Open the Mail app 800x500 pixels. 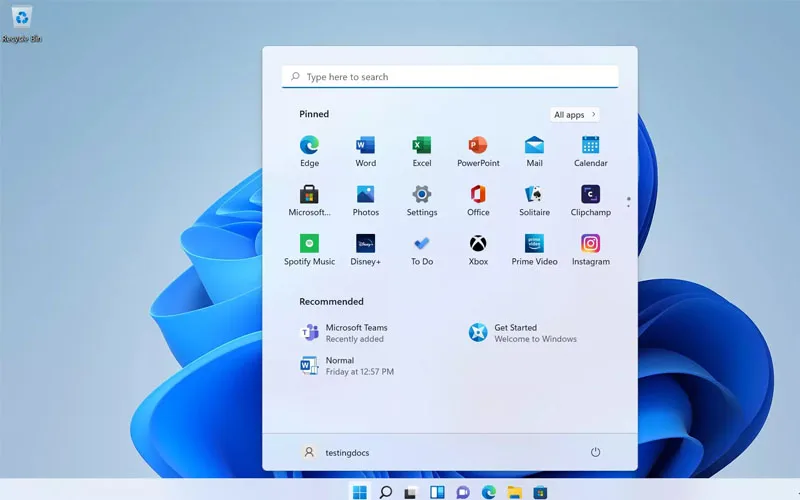(x=534, y=151)
